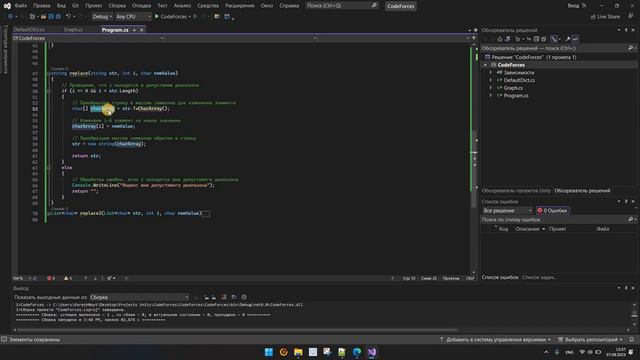Click the warning count indicator below editor

point(68,278)
